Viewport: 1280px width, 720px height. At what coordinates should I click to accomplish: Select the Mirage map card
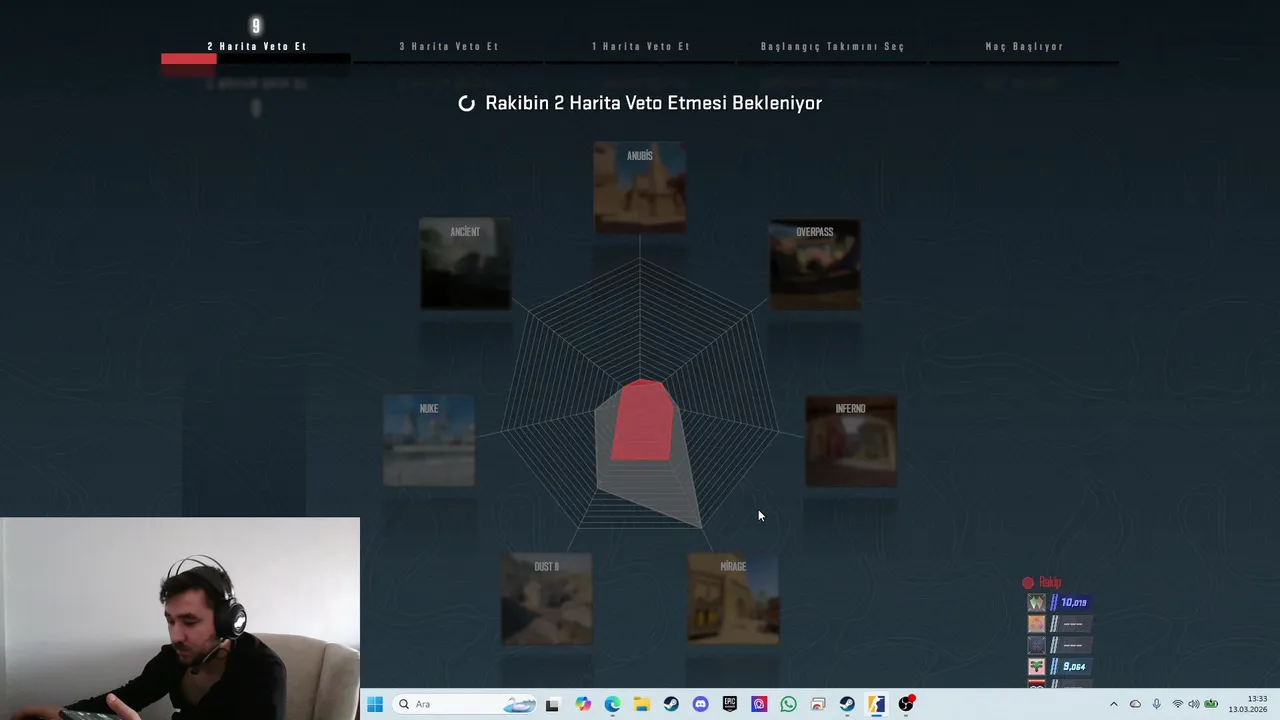pos(733,599)
